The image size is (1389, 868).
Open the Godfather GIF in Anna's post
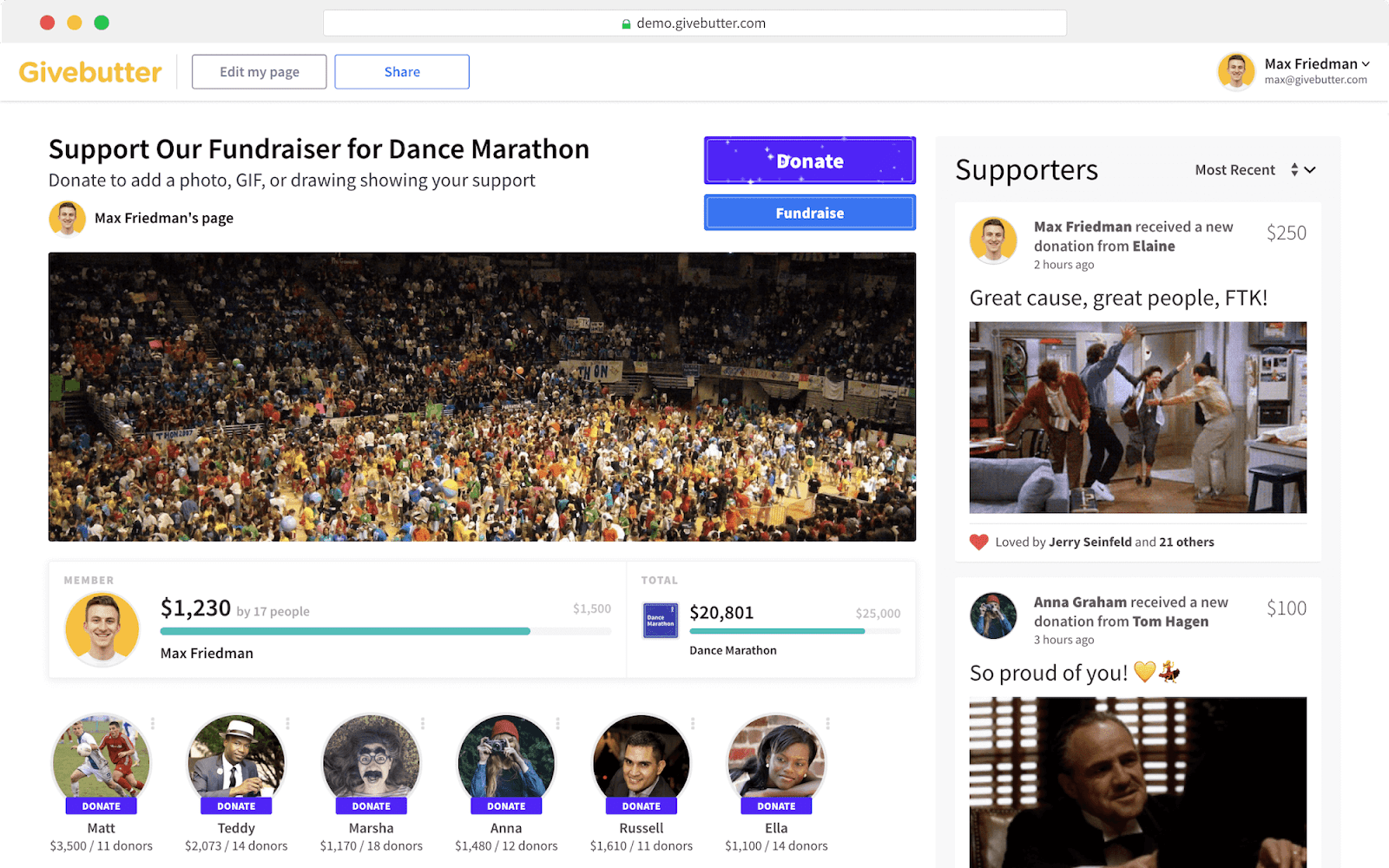pos(1137,782)
